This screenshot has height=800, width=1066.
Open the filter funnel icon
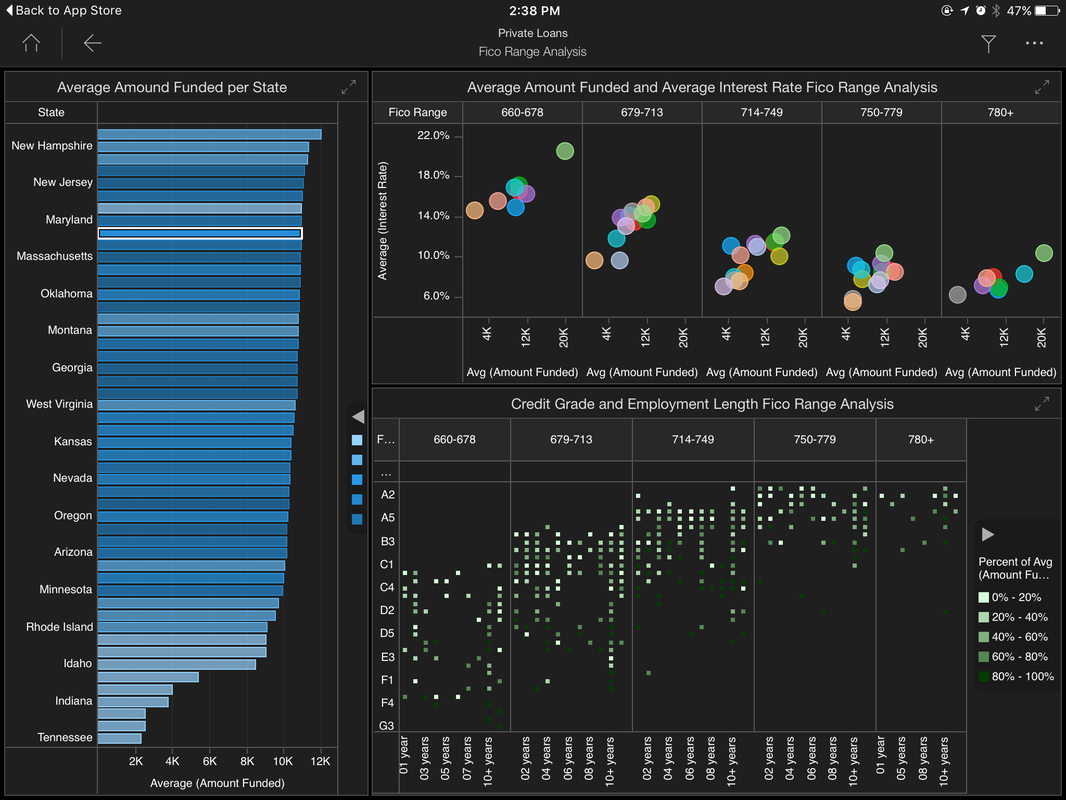[x=988, y=44]
